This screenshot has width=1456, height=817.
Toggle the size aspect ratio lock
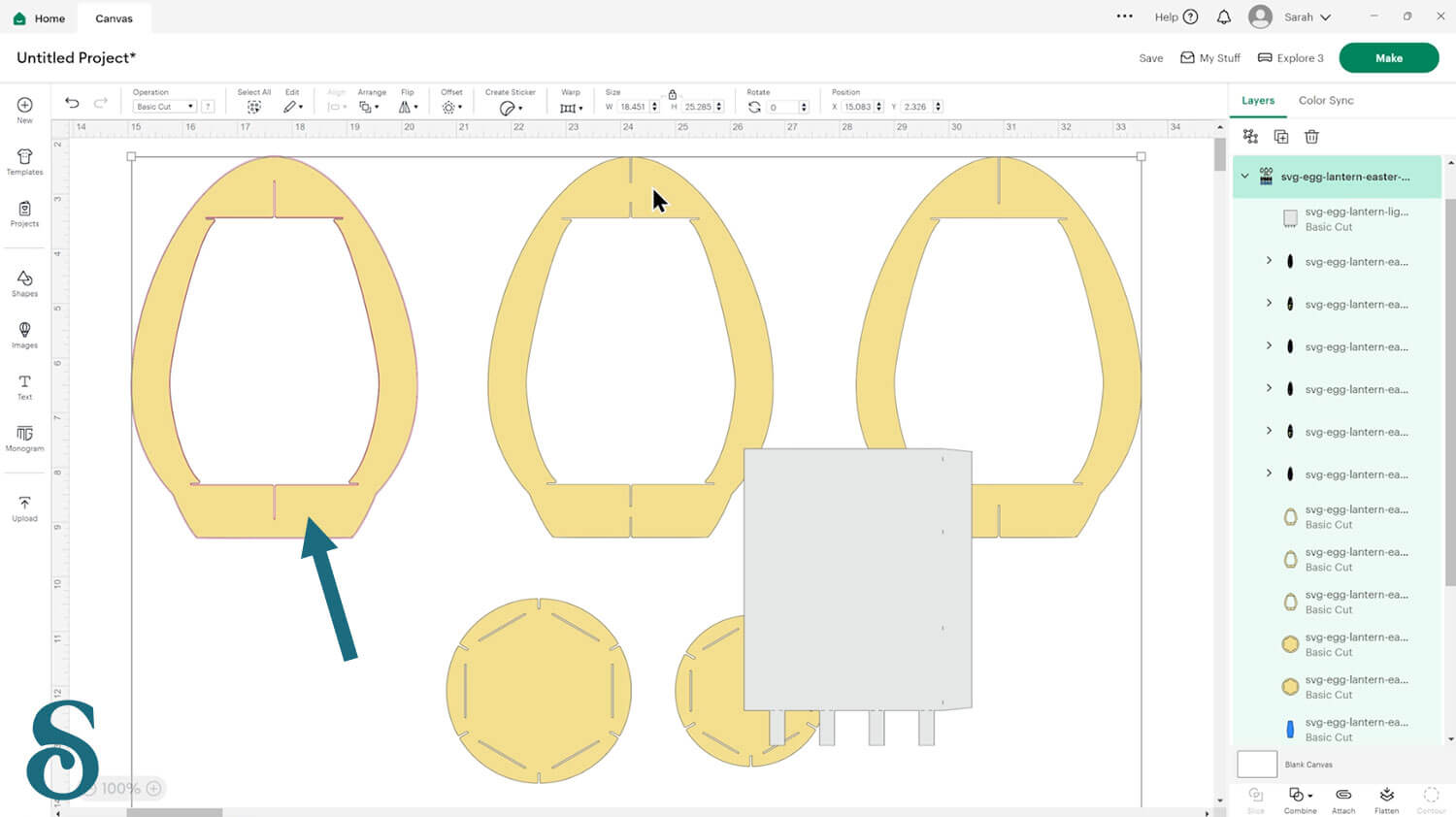tap(672, 94)
